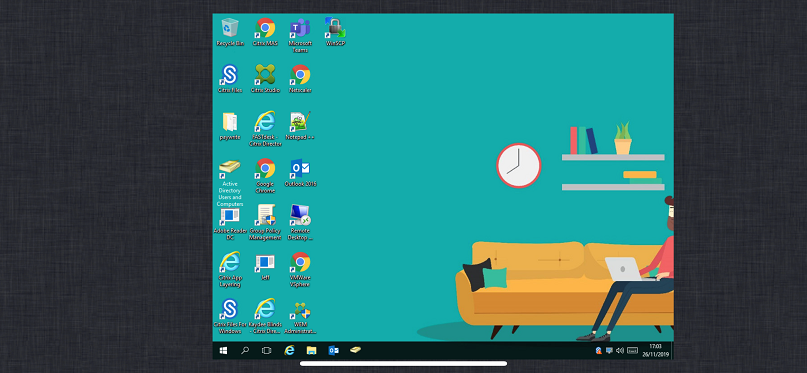Image resolution: width=807 pixels, height=373 pixels.
Task: Launch the Notepad++ desktop shortcut
Action: pyautogui.click(x=300, y=126)
